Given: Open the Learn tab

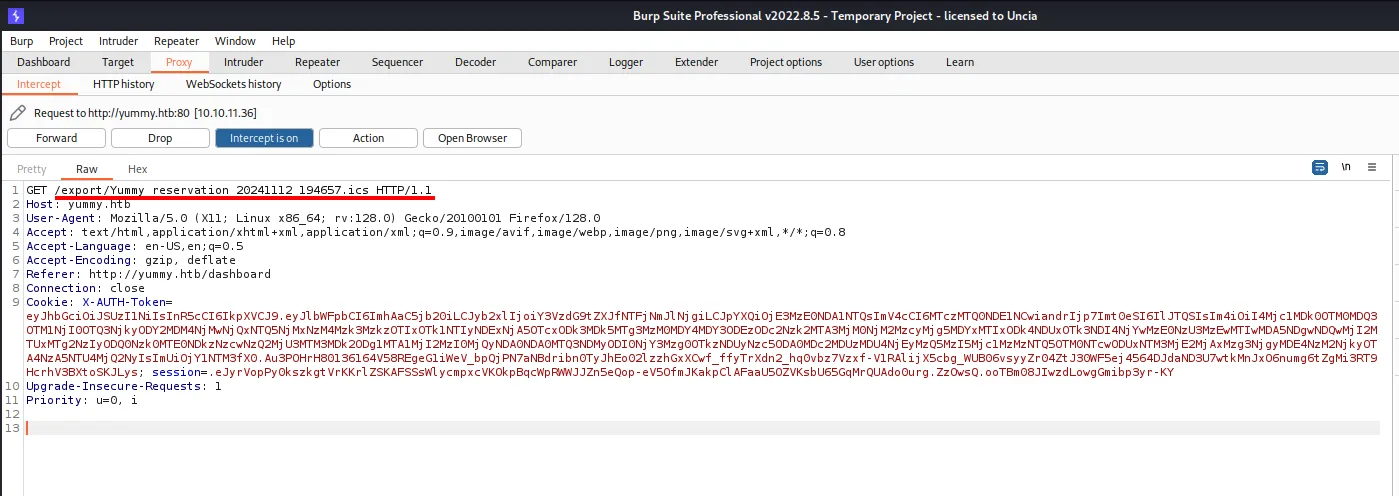Looking at the screenshot, I should [x=960, y=62].
